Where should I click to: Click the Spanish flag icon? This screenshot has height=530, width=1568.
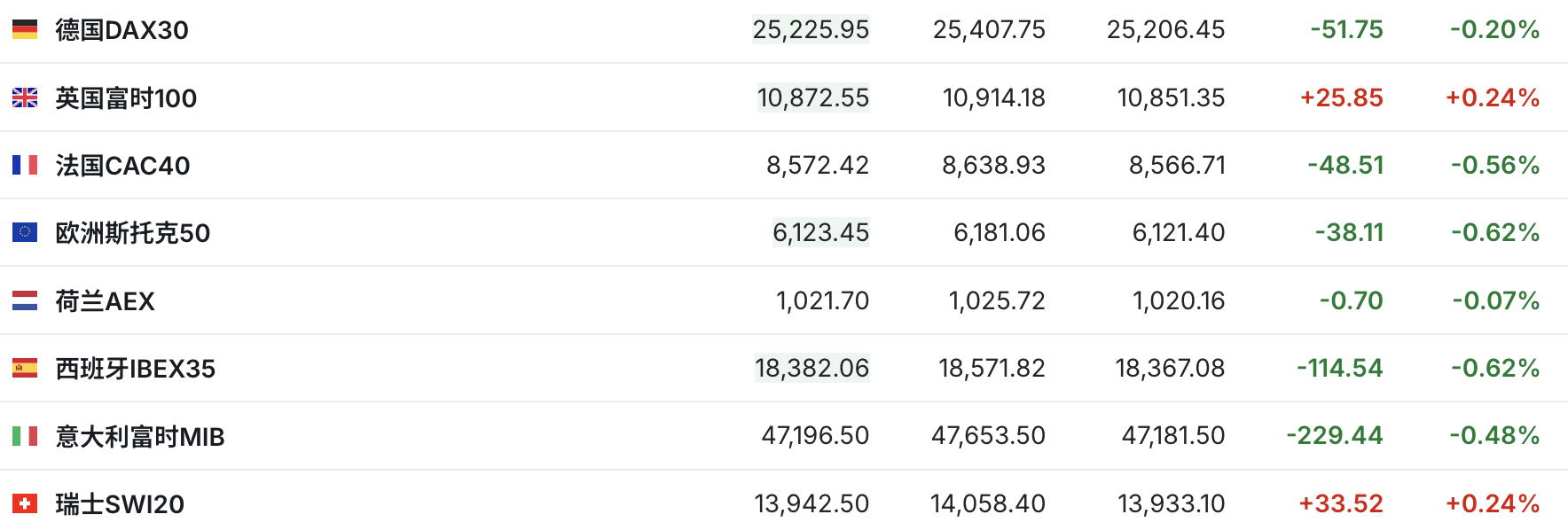pyautogui.click(x=25, y=368)
